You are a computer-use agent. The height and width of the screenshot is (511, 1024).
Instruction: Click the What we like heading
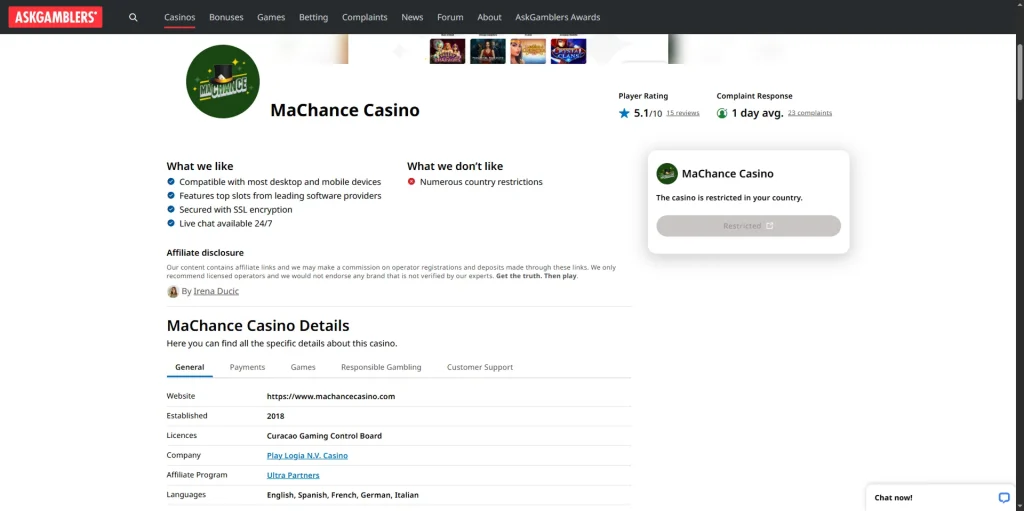200,166
